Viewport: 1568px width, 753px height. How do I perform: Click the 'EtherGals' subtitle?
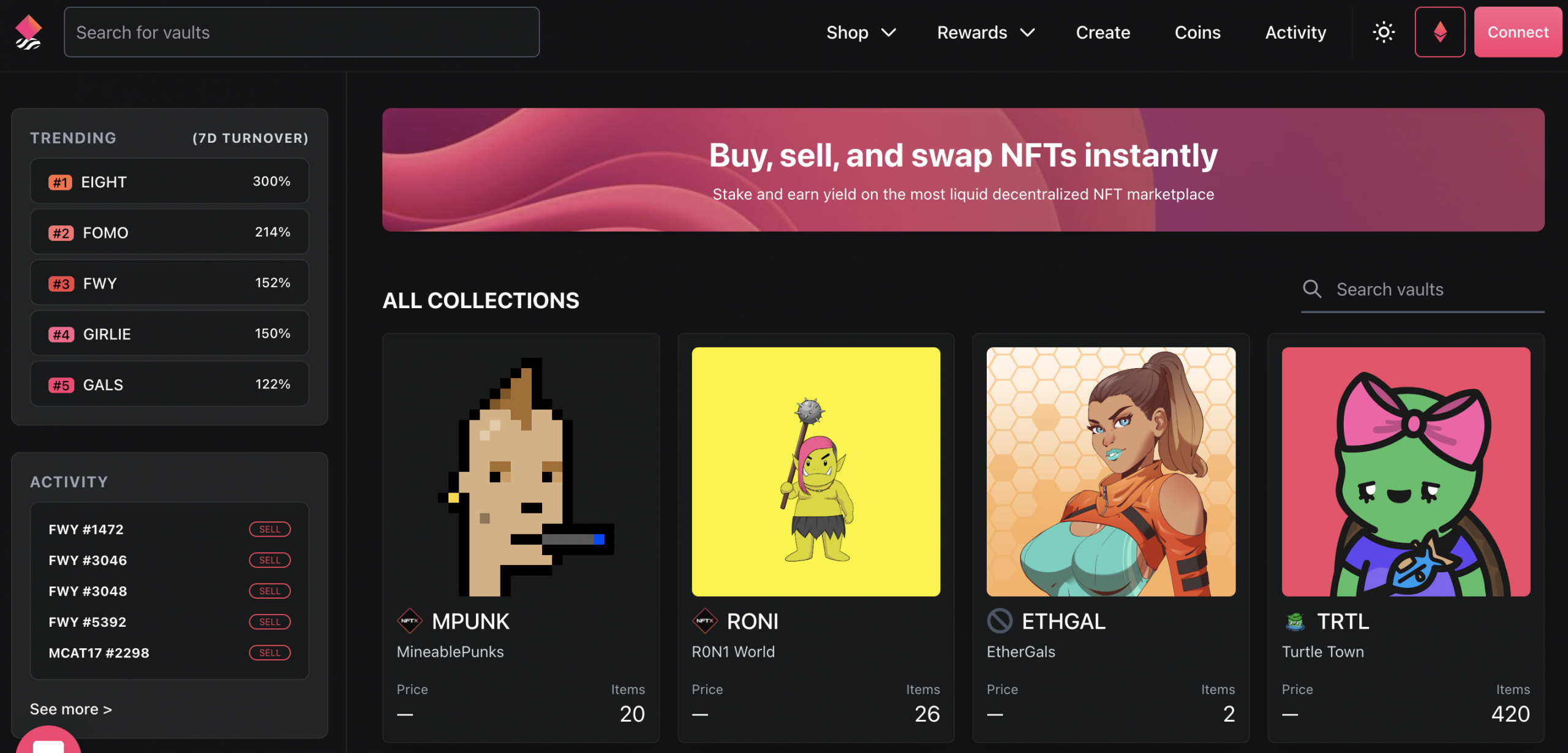1021,651
